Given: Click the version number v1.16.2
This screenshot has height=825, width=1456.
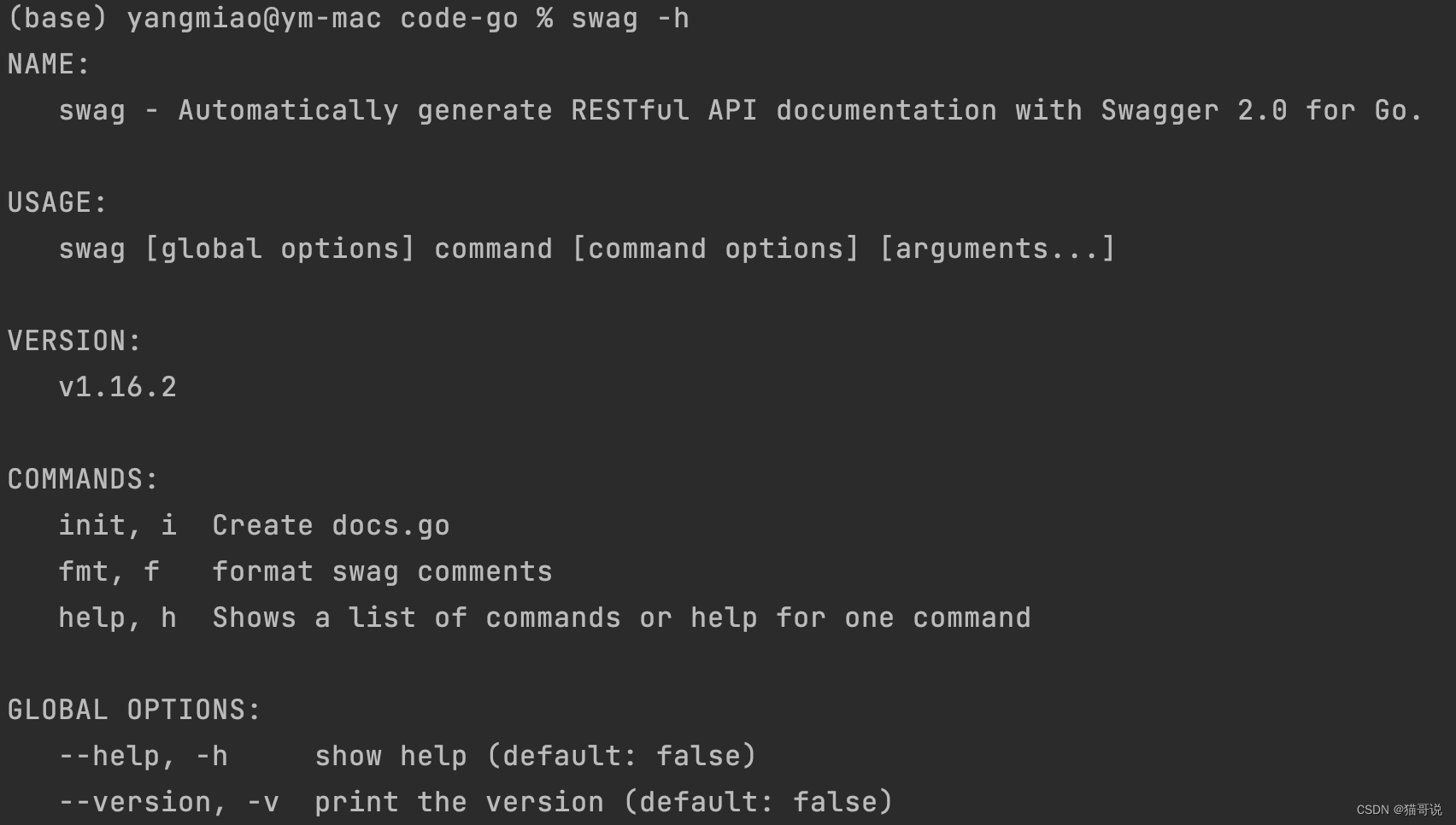Looking at the screenshot, I should (x=118, y=387).
